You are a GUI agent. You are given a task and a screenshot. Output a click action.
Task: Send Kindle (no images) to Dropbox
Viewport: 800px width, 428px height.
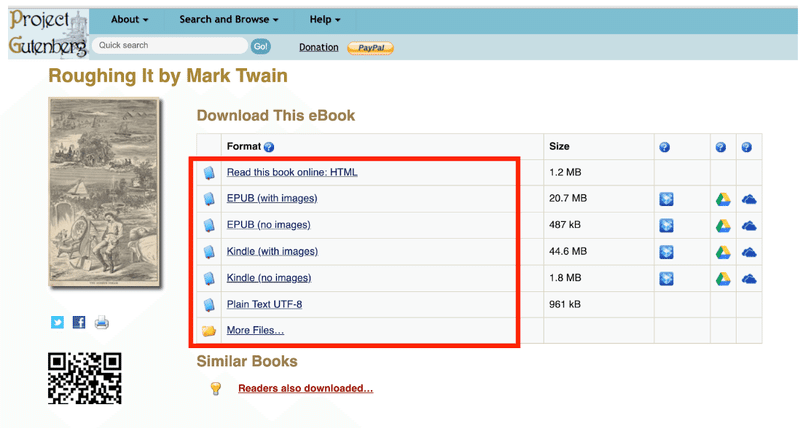(x=666, y=279)
